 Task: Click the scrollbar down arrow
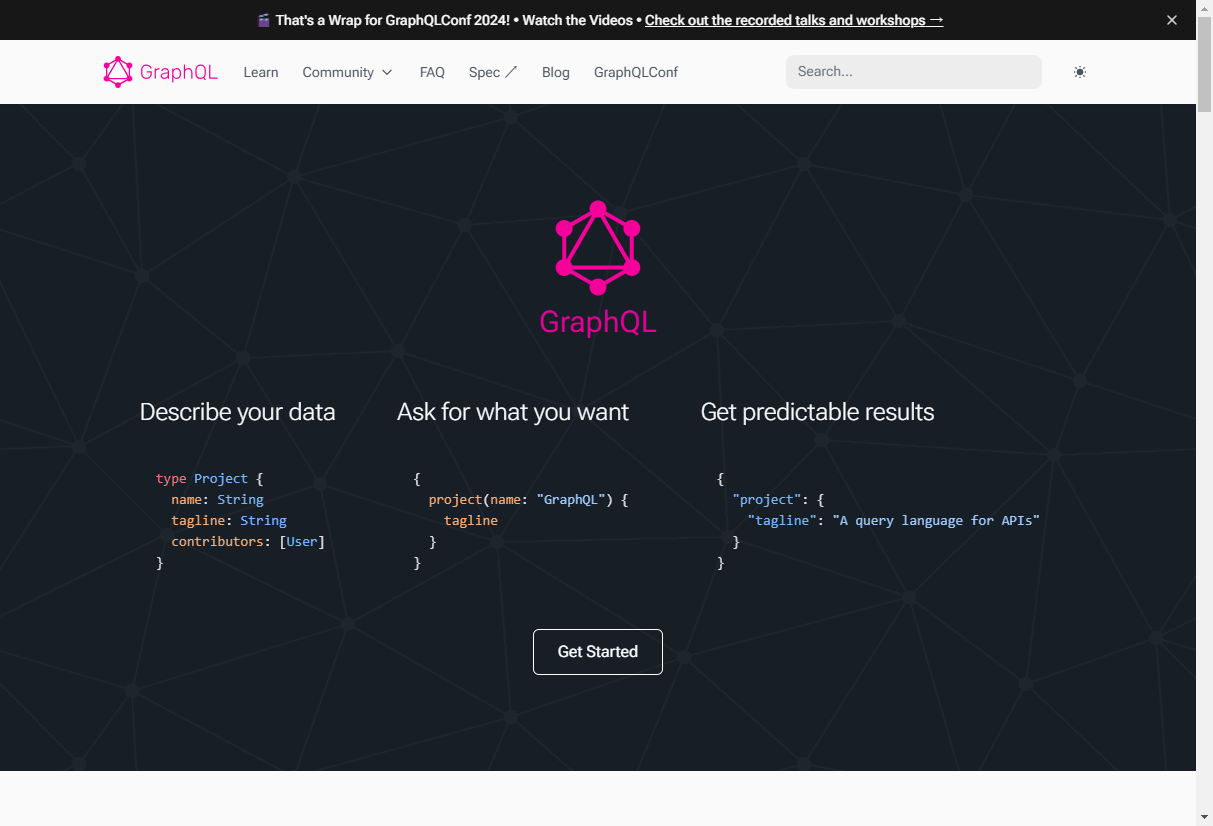click(x=1204, y=817)
